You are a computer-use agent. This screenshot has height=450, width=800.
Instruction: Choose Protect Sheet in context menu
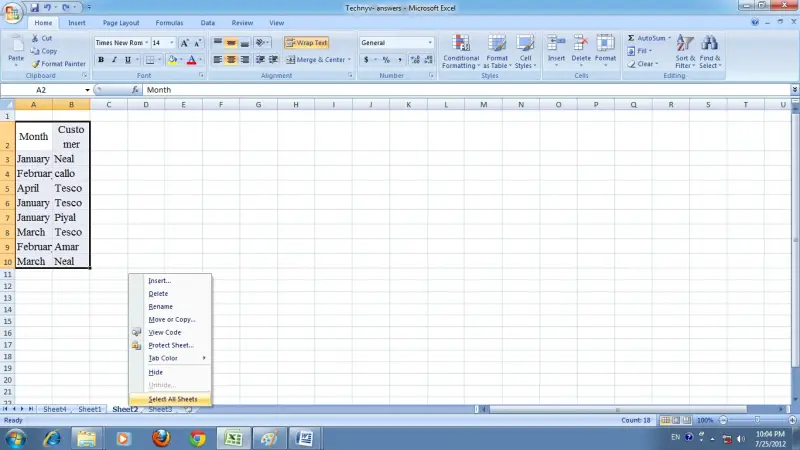click(170, 345)
